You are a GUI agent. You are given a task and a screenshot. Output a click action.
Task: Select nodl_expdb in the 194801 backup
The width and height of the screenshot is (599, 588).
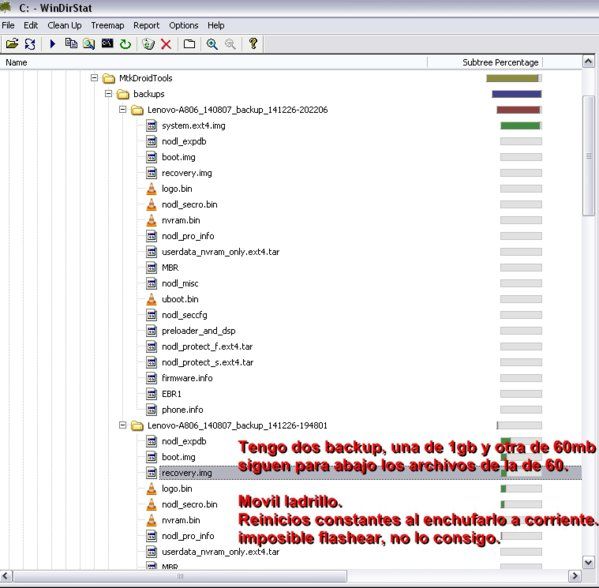[x=184, y=441]
